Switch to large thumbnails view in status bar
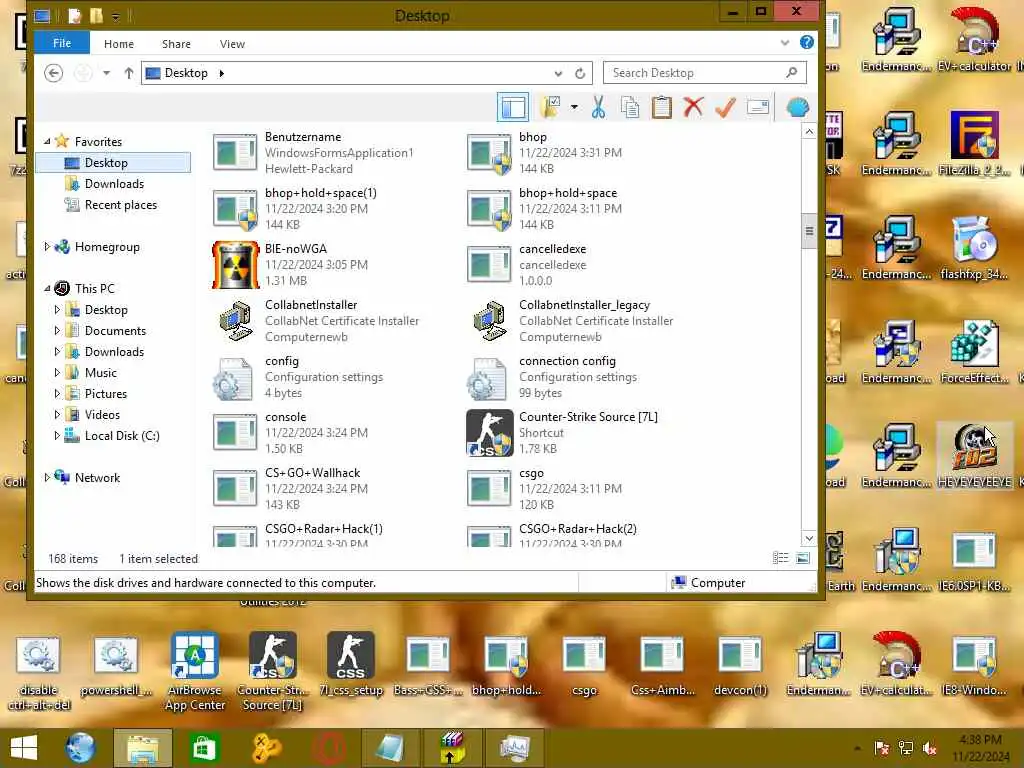The width and height of the screenshot is (1024, 768). click(x=803, y=558)
